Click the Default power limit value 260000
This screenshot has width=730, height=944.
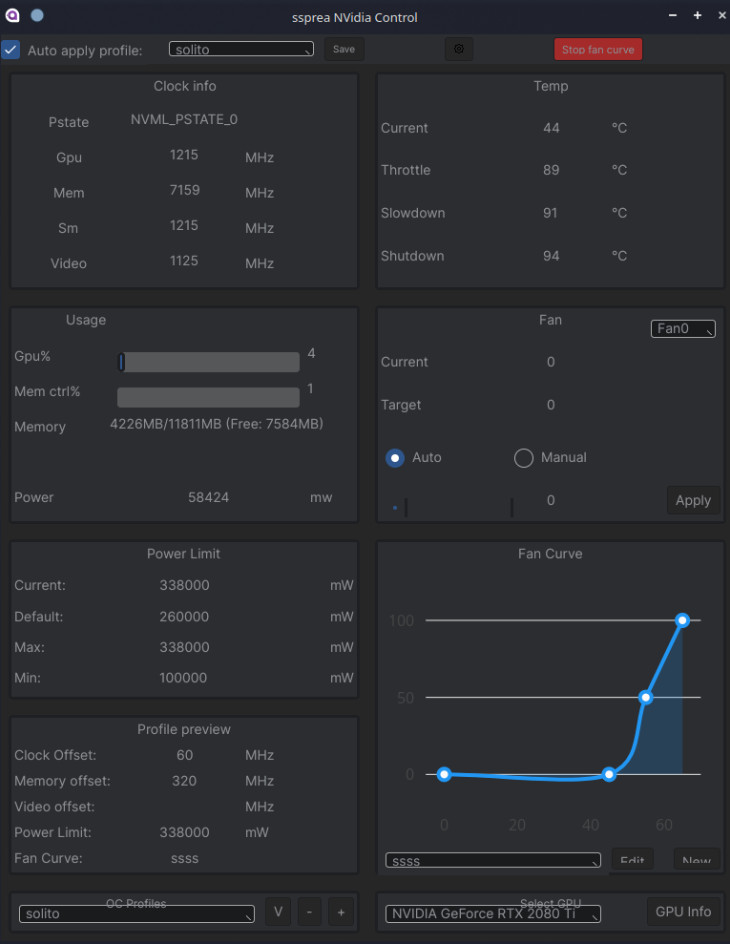[184, 616]
